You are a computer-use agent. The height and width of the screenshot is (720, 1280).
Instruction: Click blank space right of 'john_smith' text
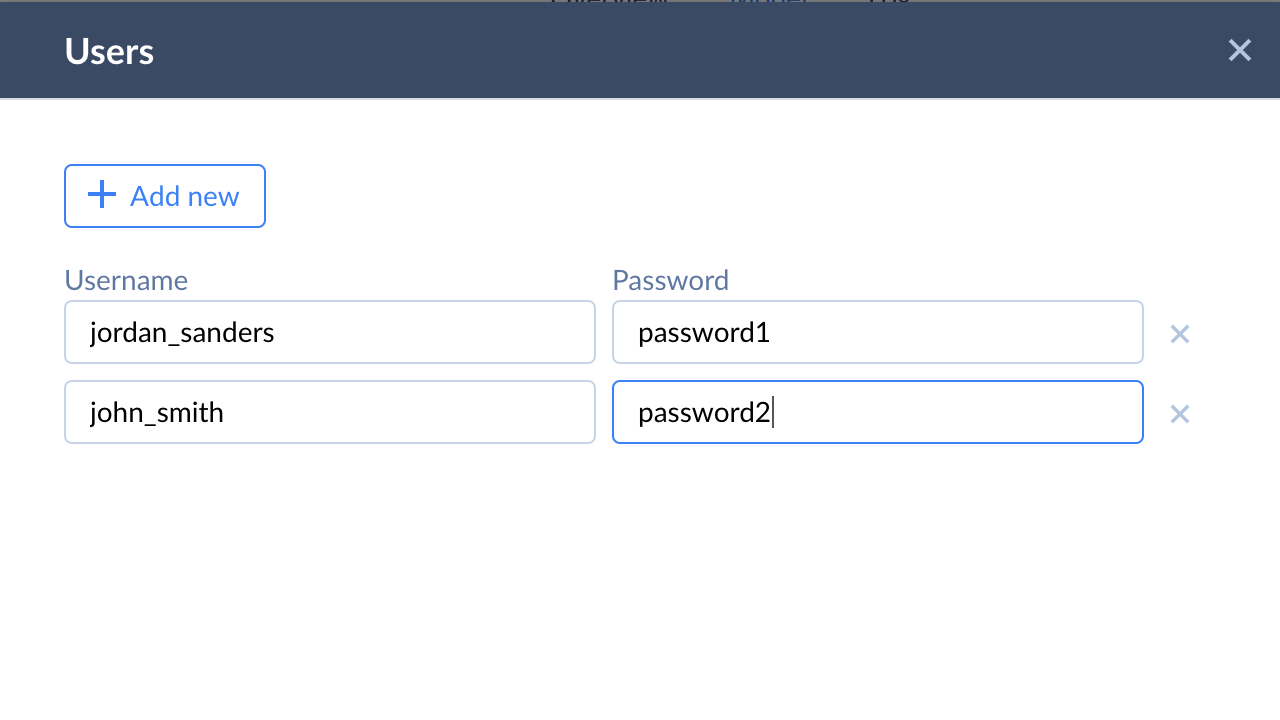[x=420, y=412]
